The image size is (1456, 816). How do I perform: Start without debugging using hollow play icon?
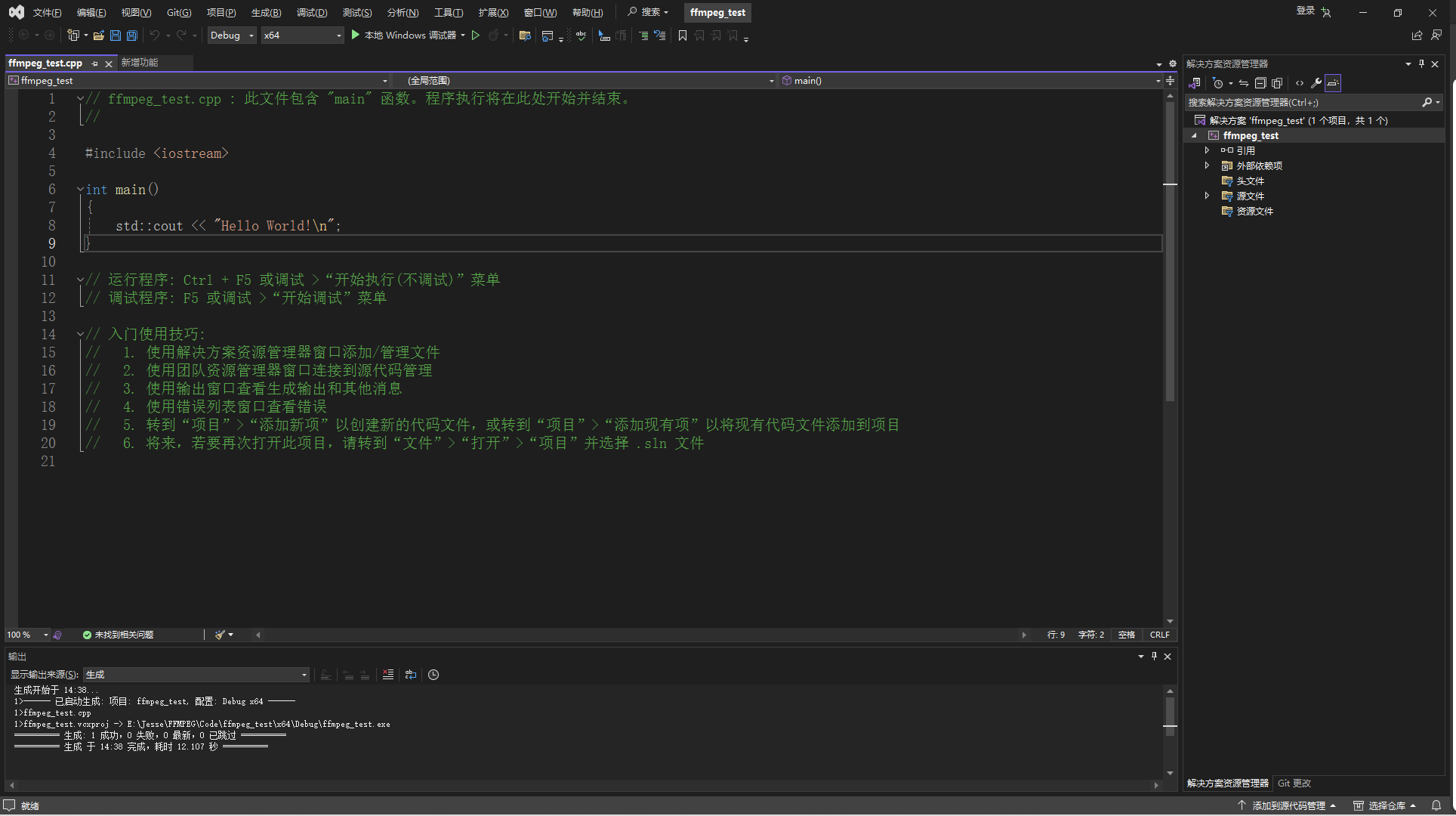point(476,36)
